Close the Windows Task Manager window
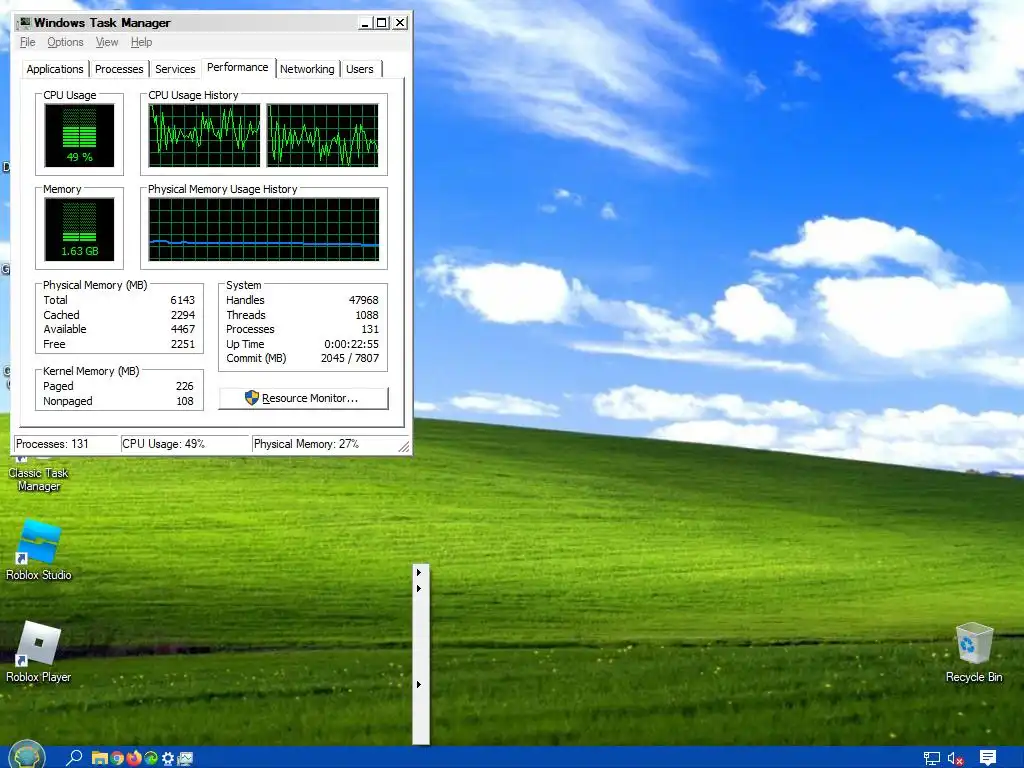This screenshot has width=1024, height=768. 400,23
